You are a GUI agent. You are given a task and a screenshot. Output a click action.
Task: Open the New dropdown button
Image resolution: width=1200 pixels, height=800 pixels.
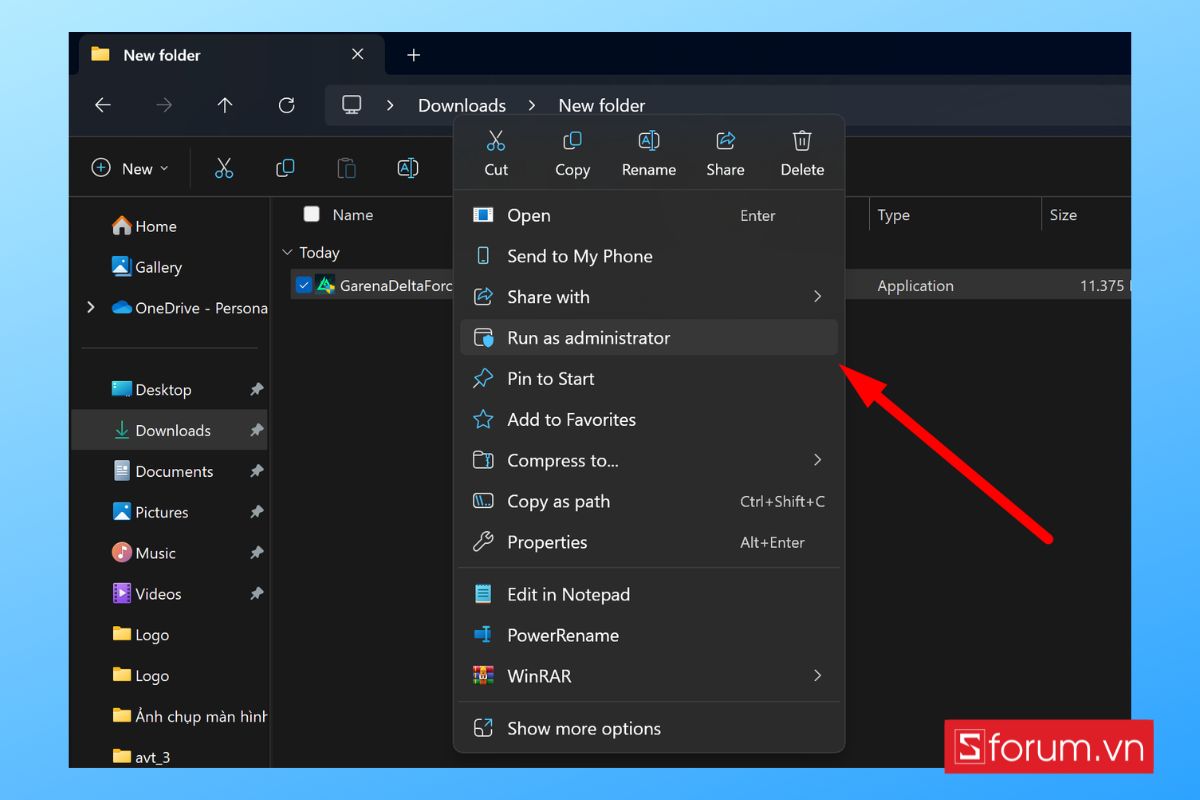coord(130,168)
